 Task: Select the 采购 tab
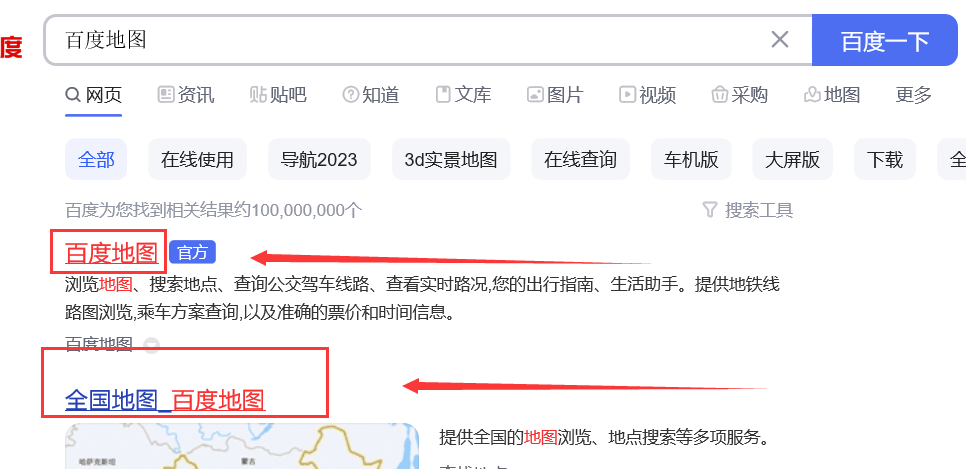[739, 95]
